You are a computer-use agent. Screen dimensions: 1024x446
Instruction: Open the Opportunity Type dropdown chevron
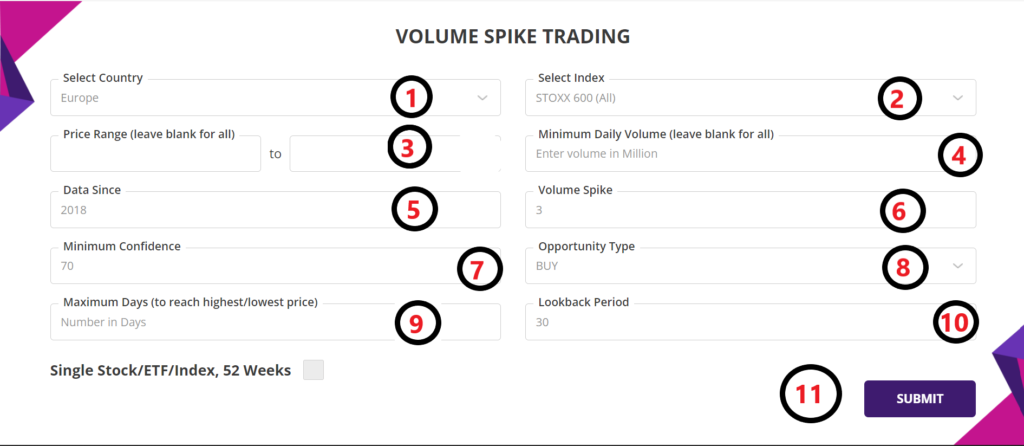[957, 266]
